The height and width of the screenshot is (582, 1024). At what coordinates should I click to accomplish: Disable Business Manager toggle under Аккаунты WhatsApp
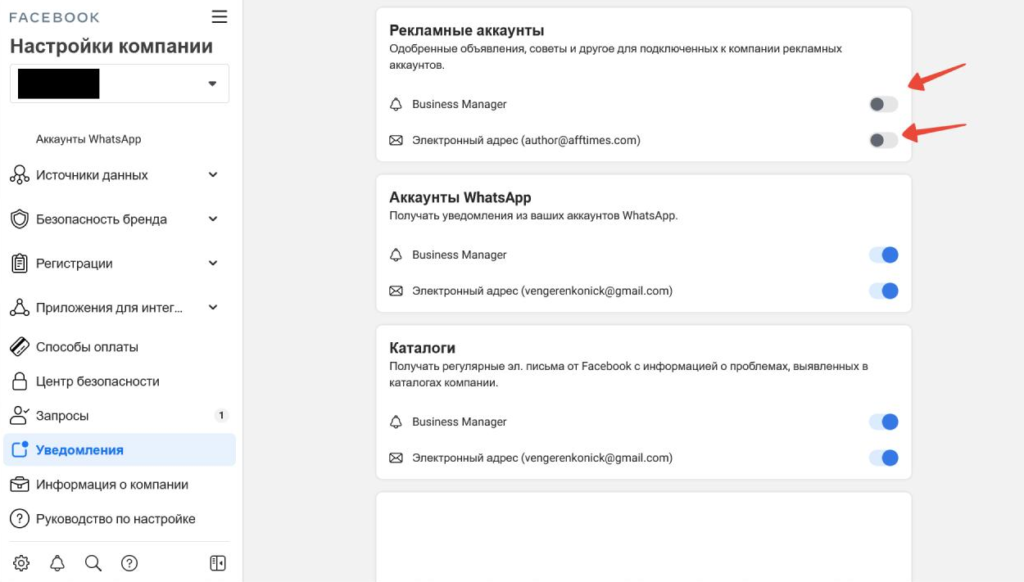(884, 255)
